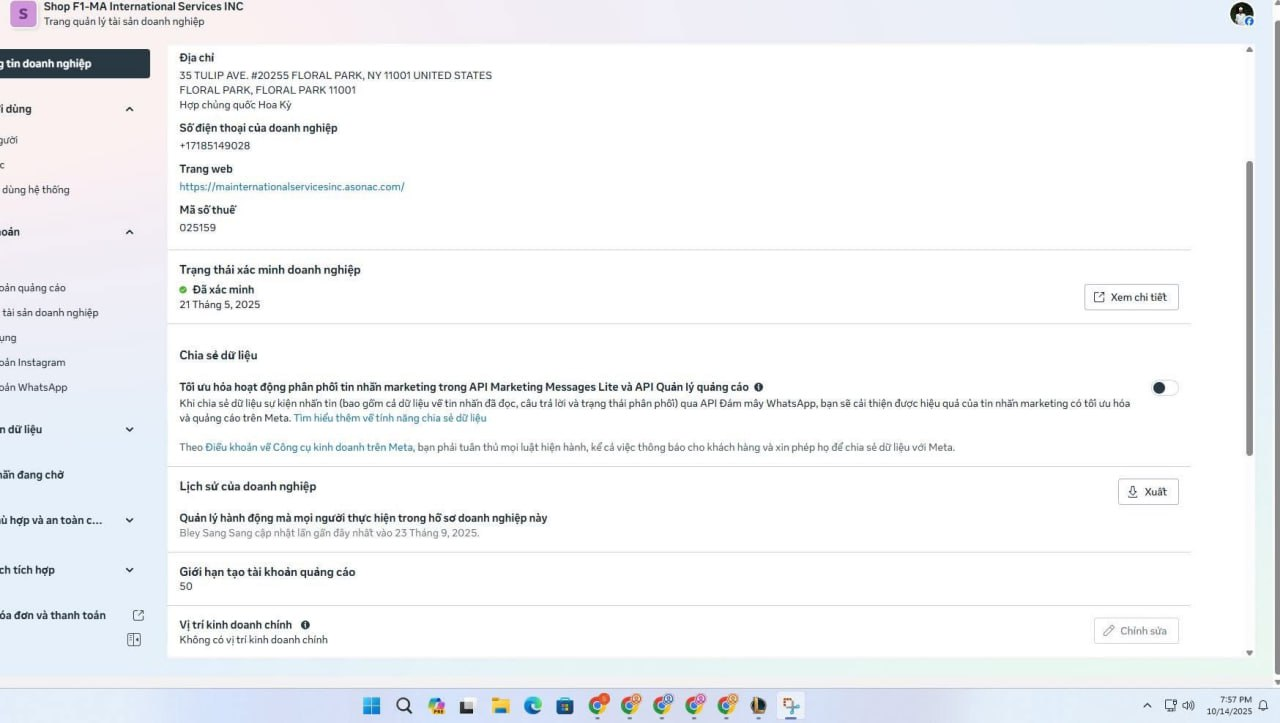Open Microsoft Store from the taskbar

coord(565,706)
